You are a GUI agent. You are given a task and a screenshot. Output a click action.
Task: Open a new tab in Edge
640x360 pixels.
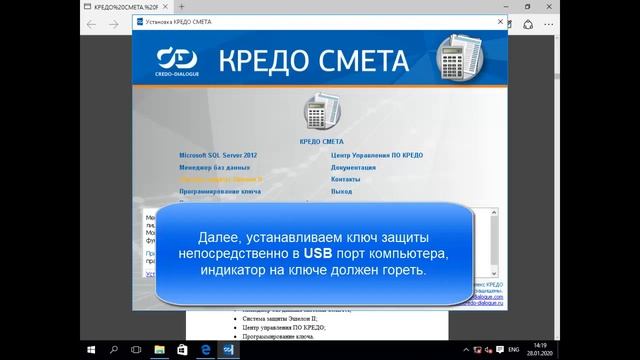182,7
